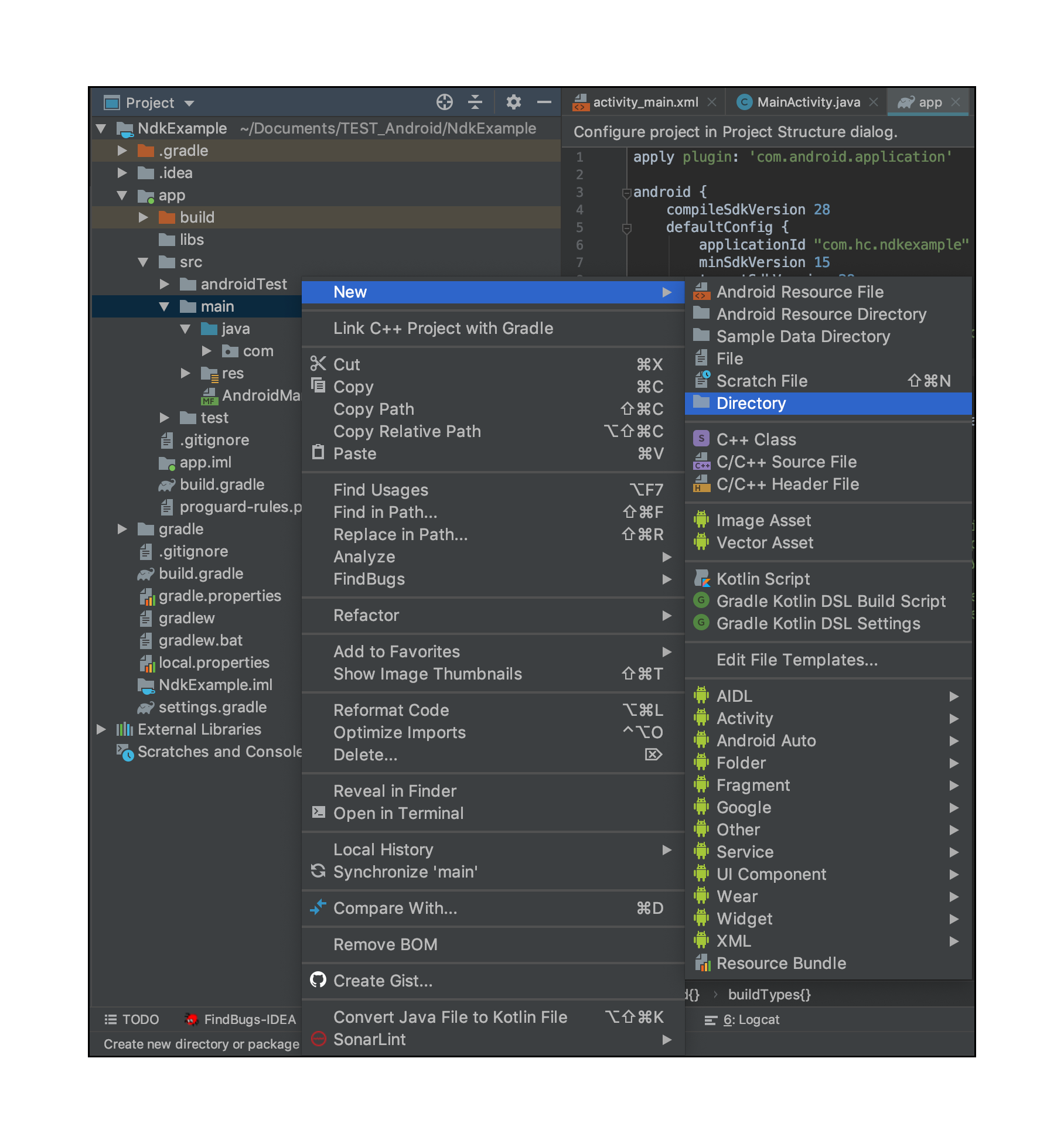Expand the androidTest folder

(164, 284)
